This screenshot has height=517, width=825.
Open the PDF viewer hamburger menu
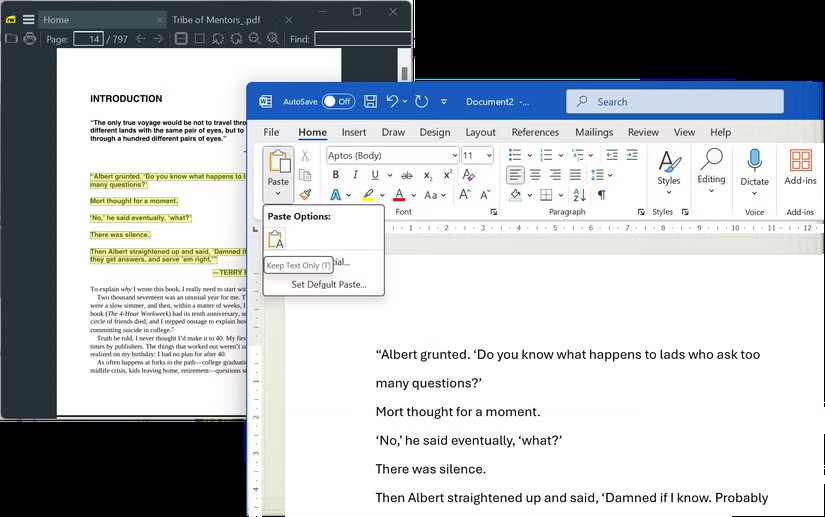28,19
